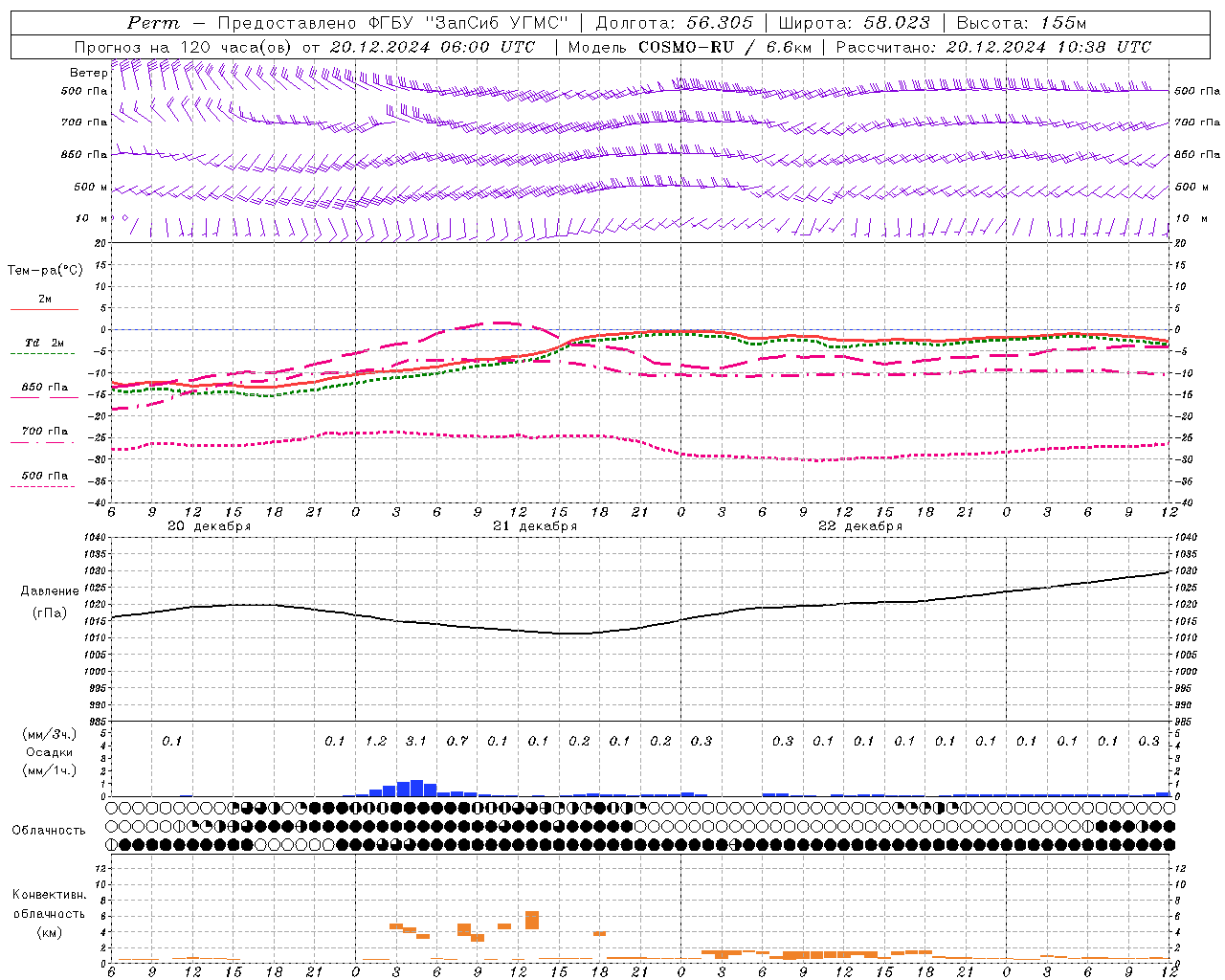Click the "0.7" precipitation value
This screenshot has width=1225, height=980.
pyautogui.click(x=457, y=741)
